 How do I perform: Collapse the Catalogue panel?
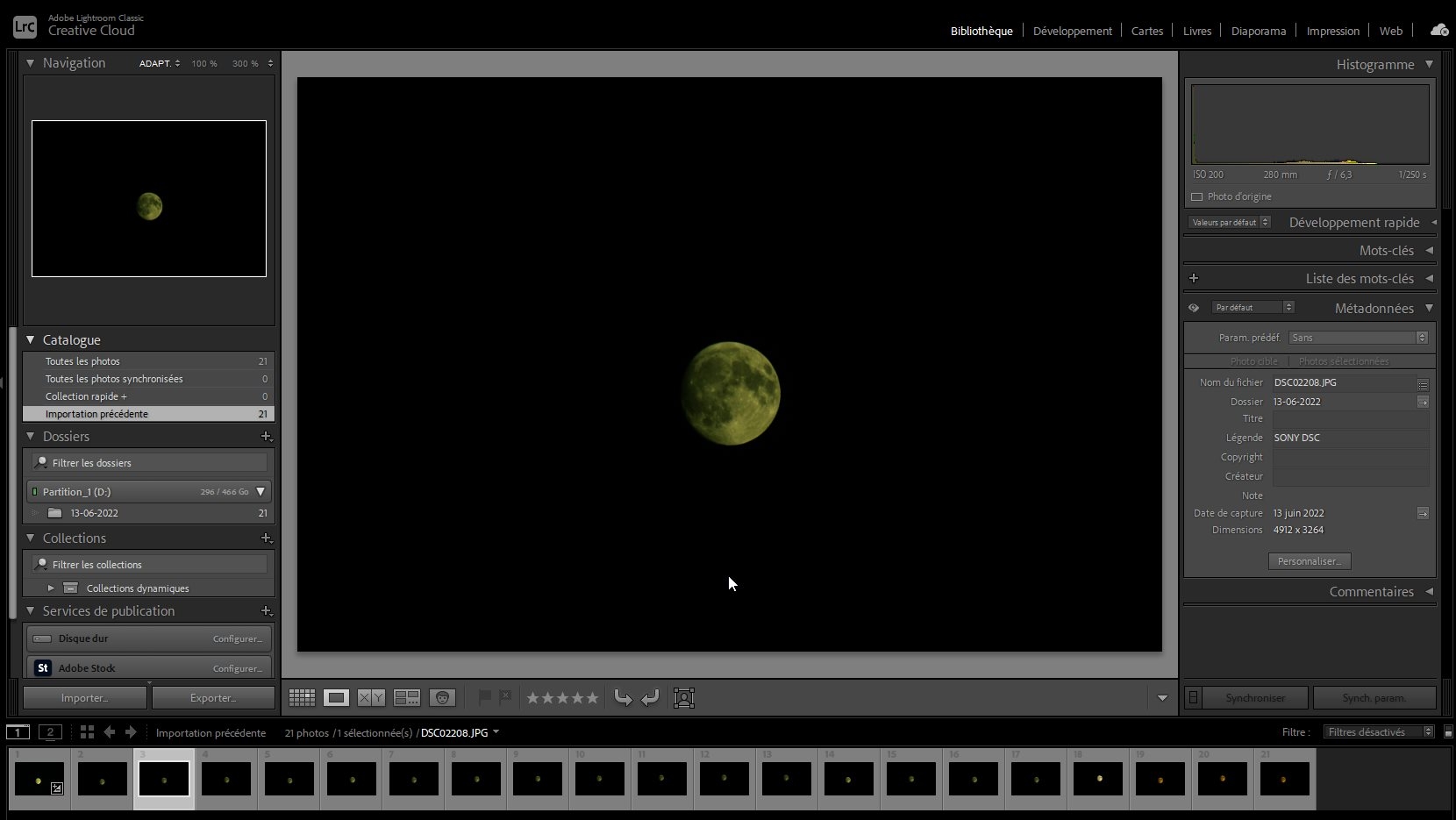pos(31,340)
